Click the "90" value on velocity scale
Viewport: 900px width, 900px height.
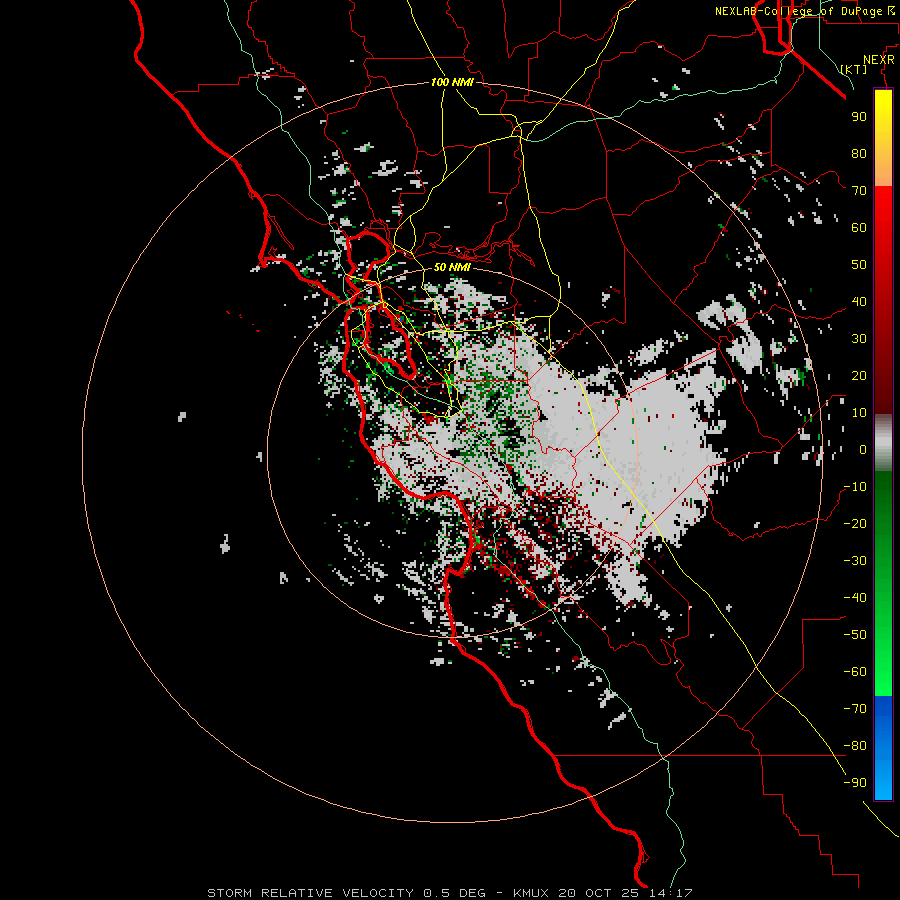(859, 117)
